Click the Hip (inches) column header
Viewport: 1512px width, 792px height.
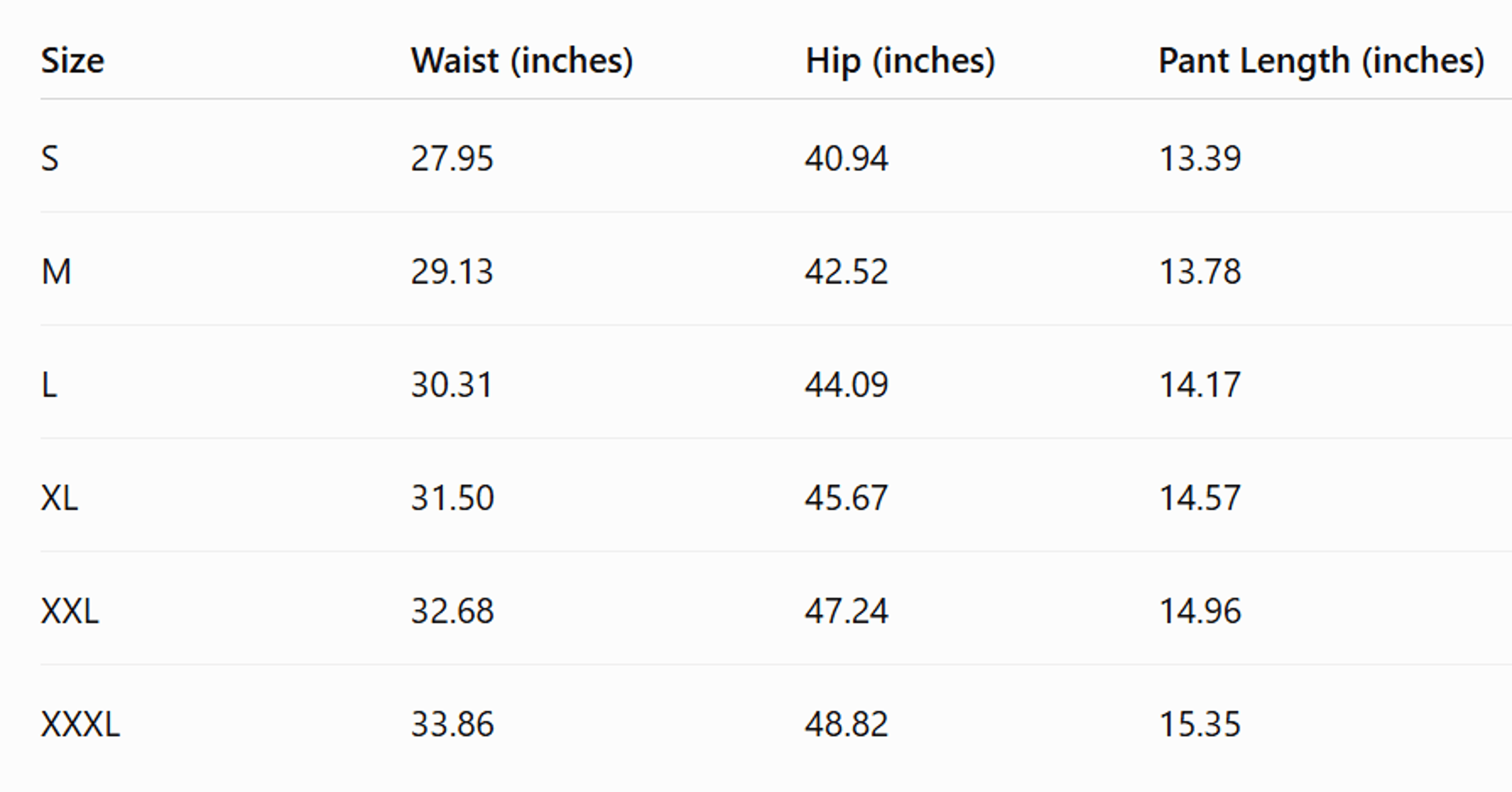coord(900,61)
